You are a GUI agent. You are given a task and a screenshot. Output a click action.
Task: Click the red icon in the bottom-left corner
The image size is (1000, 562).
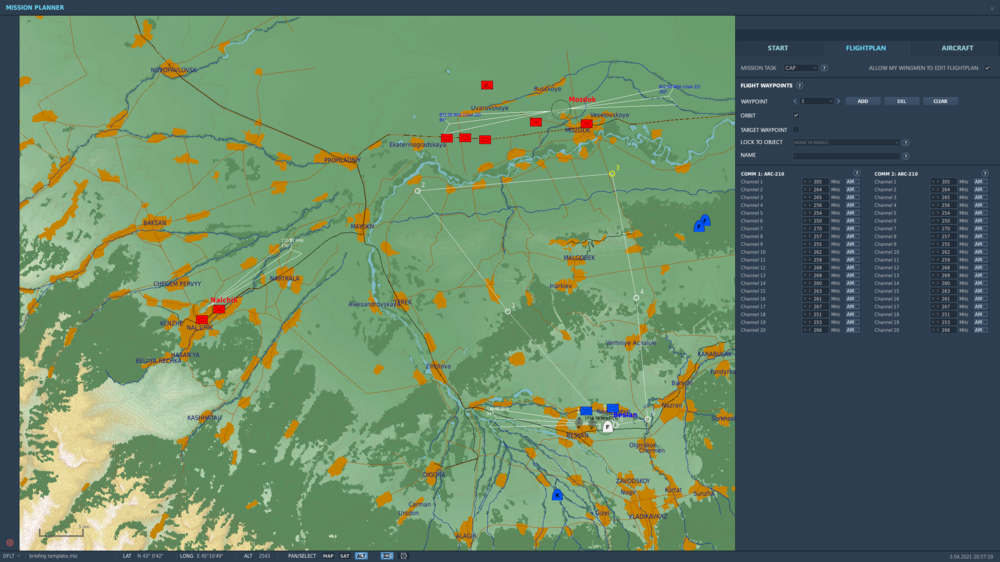point(10,543)
